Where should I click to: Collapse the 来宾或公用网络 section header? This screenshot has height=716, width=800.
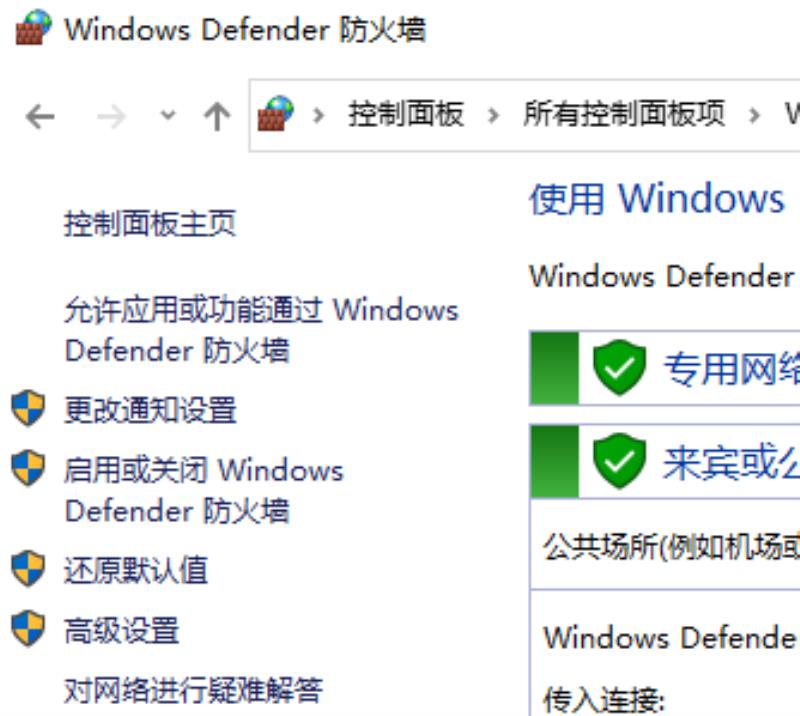tap(665, 461)
